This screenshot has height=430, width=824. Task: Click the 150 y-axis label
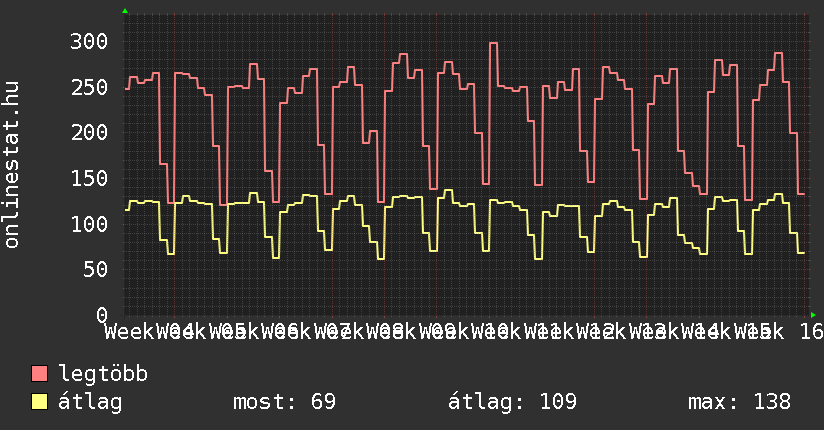click(x=89, y=178)
